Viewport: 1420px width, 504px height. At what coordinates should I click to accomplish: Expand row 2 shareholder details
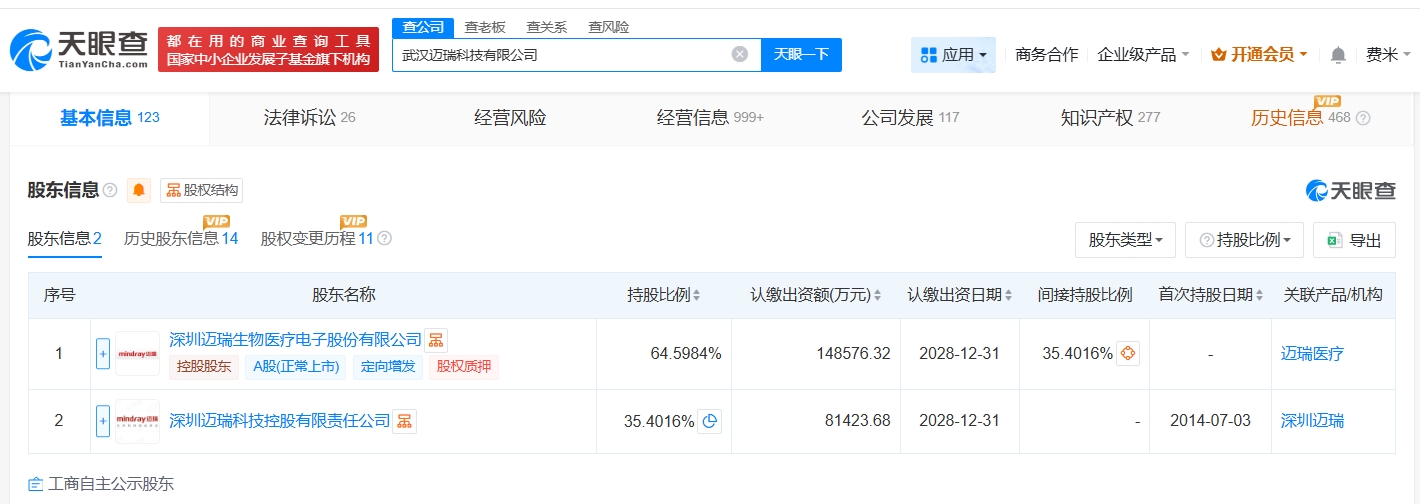103,421
